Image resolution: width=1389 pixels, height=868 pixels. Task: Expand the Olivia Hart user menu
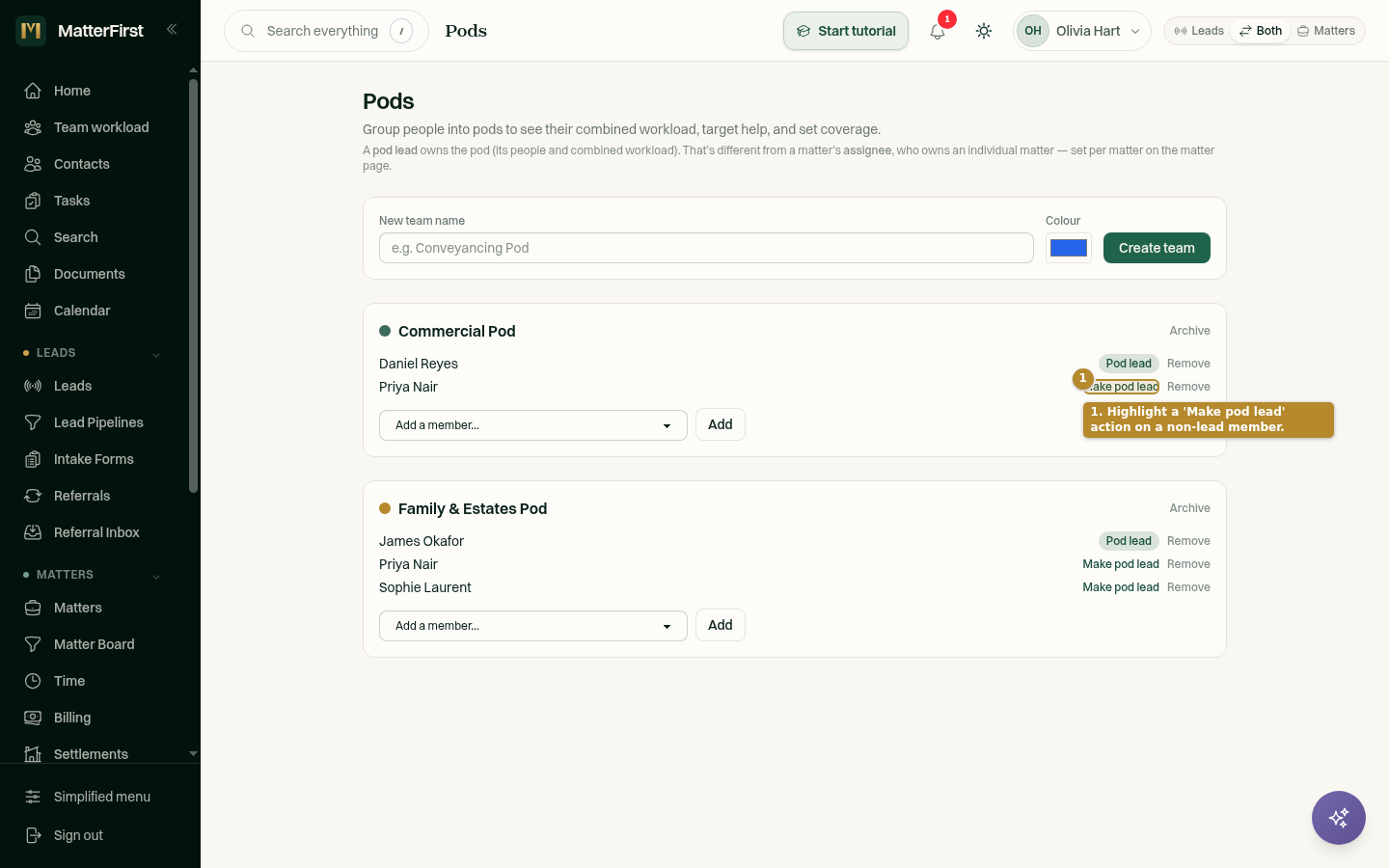(x=1082, y=31)
